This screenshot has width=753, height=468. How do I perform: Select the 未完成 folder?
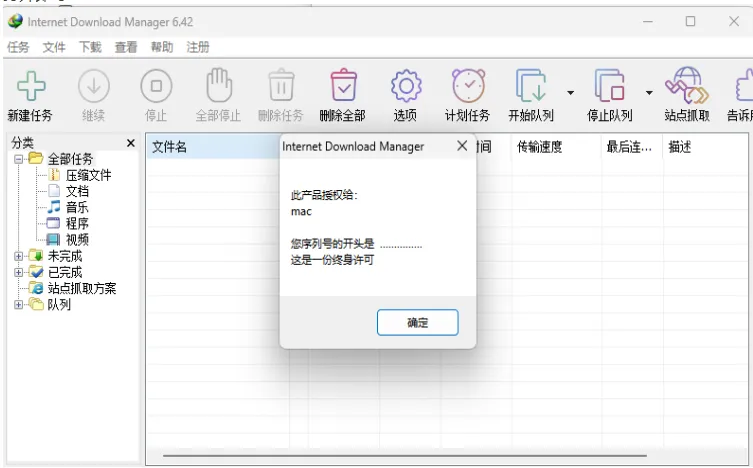coord(65,256)
